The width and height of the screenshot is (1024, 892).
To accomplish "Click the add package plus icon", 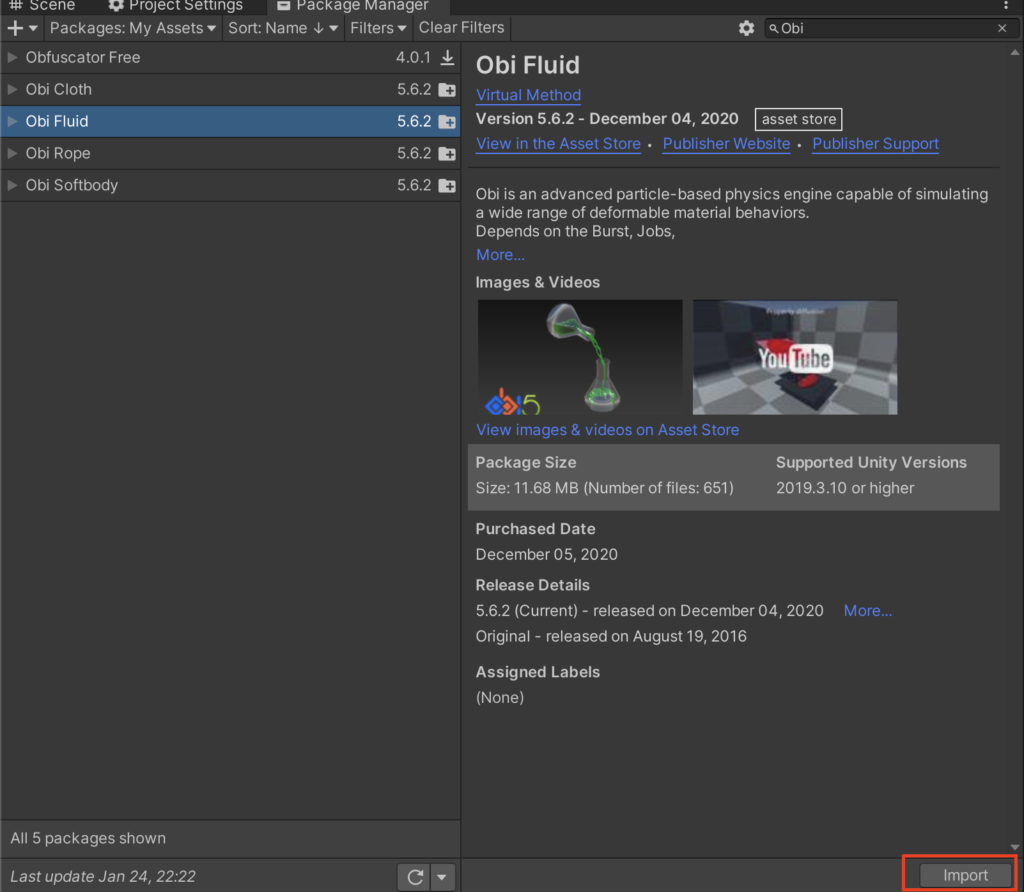I will pos(16,28).
